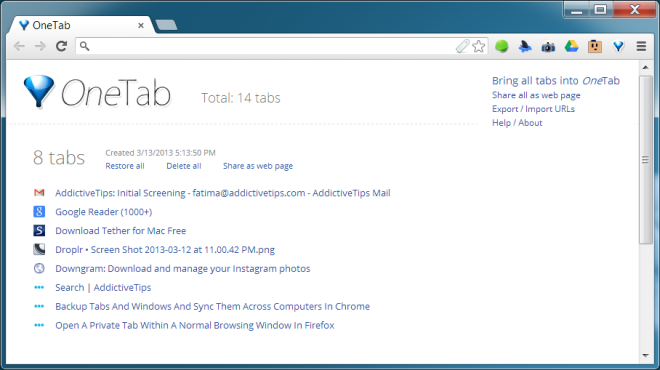Click Delete all for the 8 tabs group
Viewport: 660px width, 370px height.
(184, 166)
